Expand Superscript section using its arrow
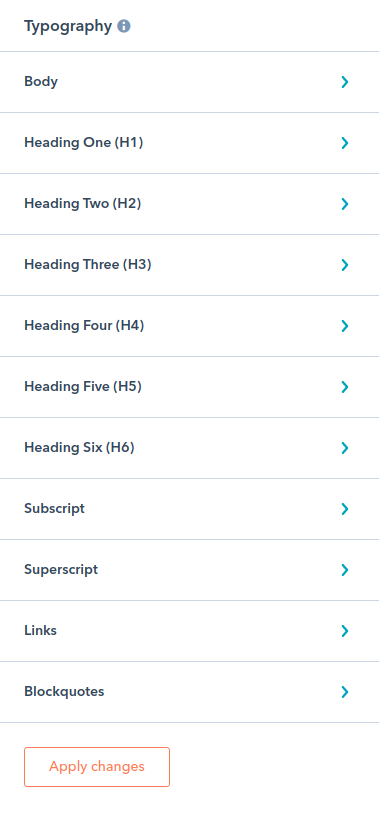Viewport: 379px width, 831px height. coord(345,570)
